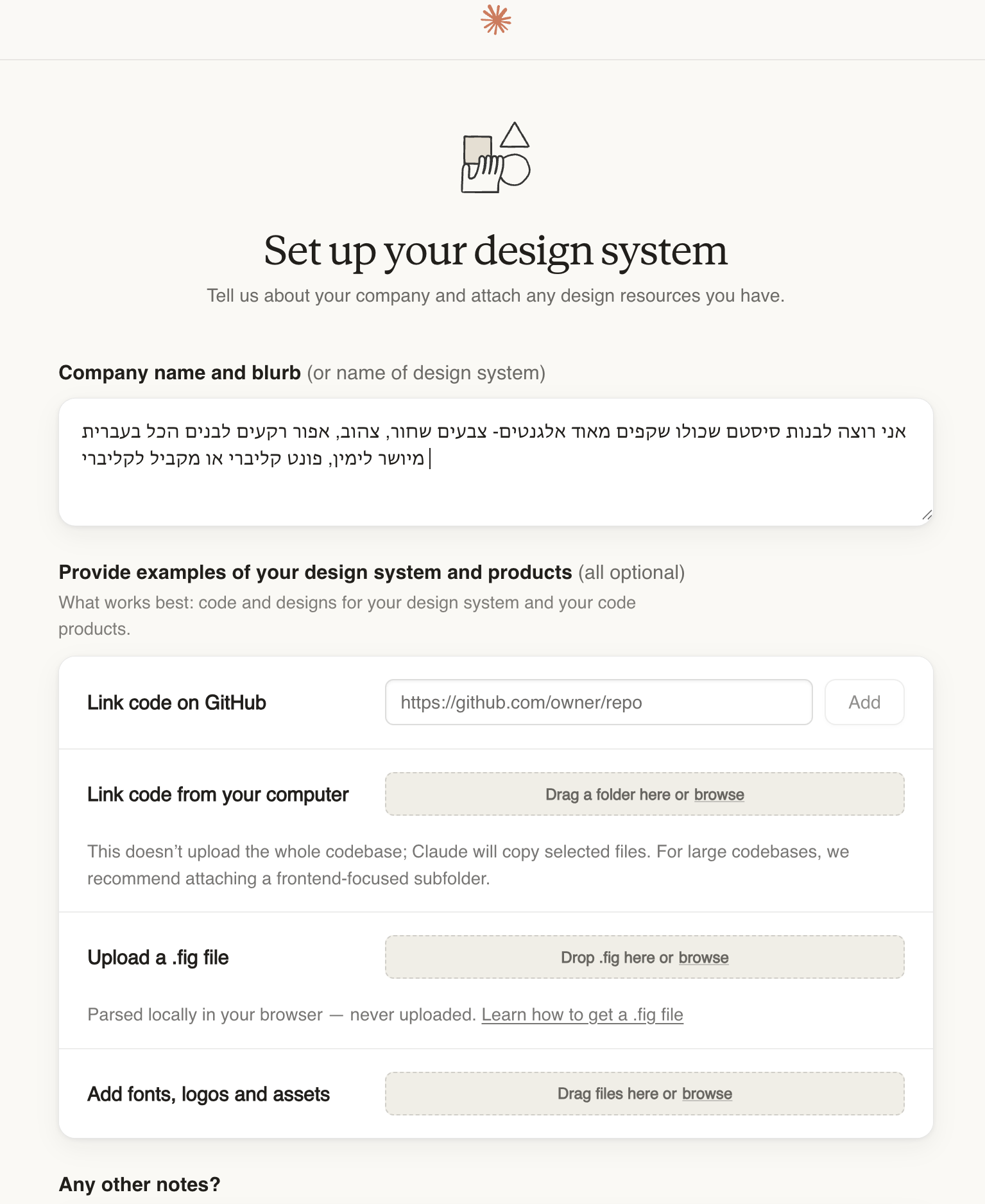Screen dimensions: 985x1204
Task: Click browse link for folder selection
Action: [x=719, y=795]
